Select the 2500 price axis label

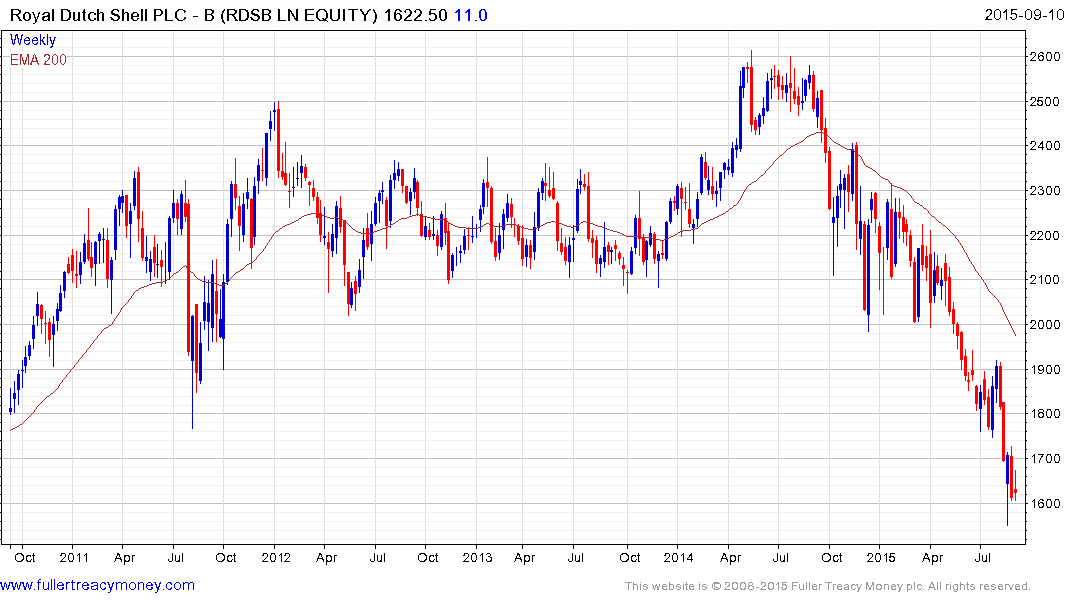tap(1045, 101)
